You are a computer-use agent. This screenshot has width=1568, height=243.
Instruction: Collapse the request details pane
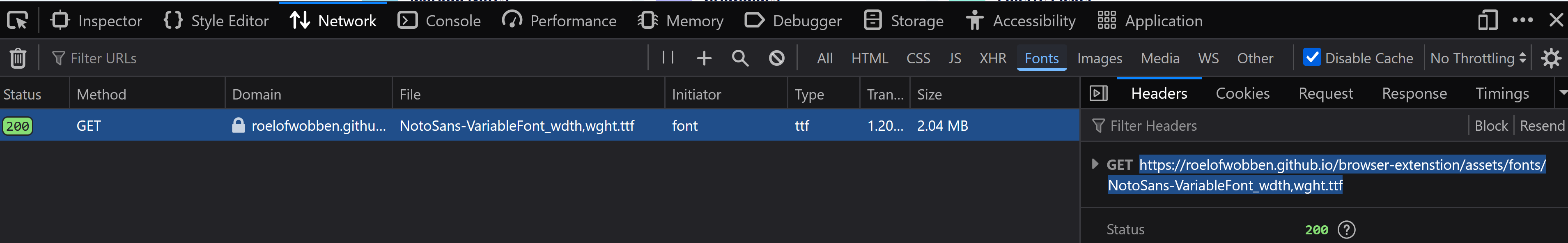pyautogui.click(x=1098, y=94)
